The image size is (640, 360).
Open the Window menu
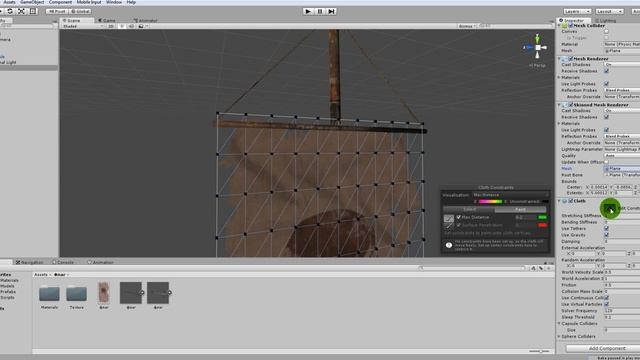tap(114, 2)
